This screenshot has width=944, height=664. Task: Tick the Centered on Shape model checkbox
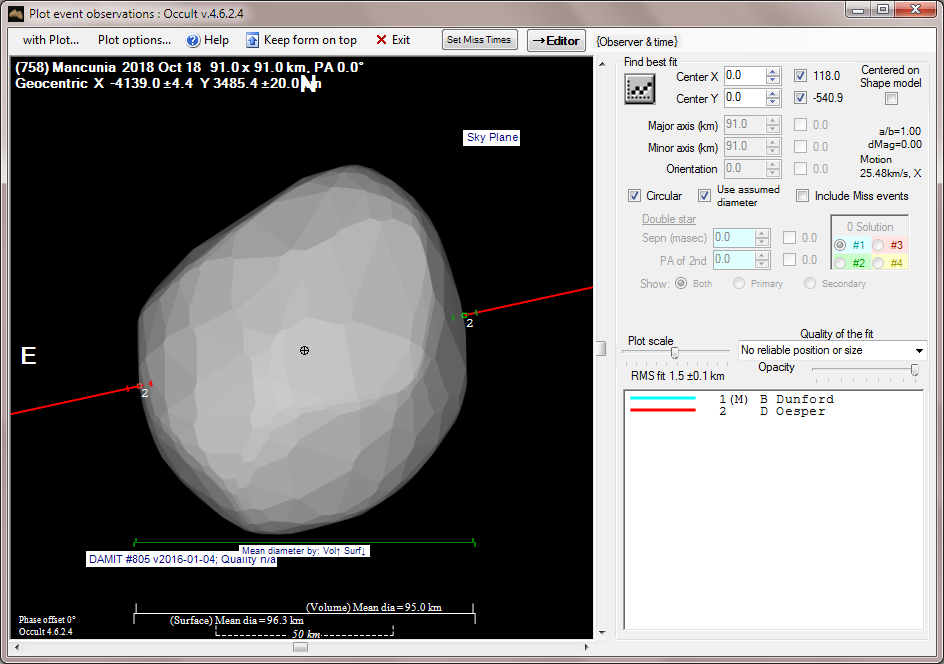pyautogui.click(x=891, y=98)
